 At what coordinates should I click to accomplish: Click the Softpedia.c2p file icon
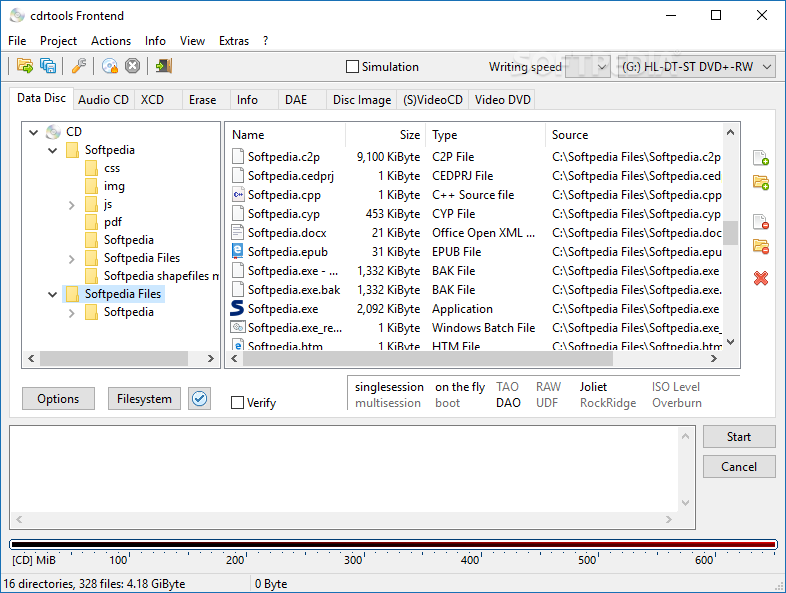238,156
